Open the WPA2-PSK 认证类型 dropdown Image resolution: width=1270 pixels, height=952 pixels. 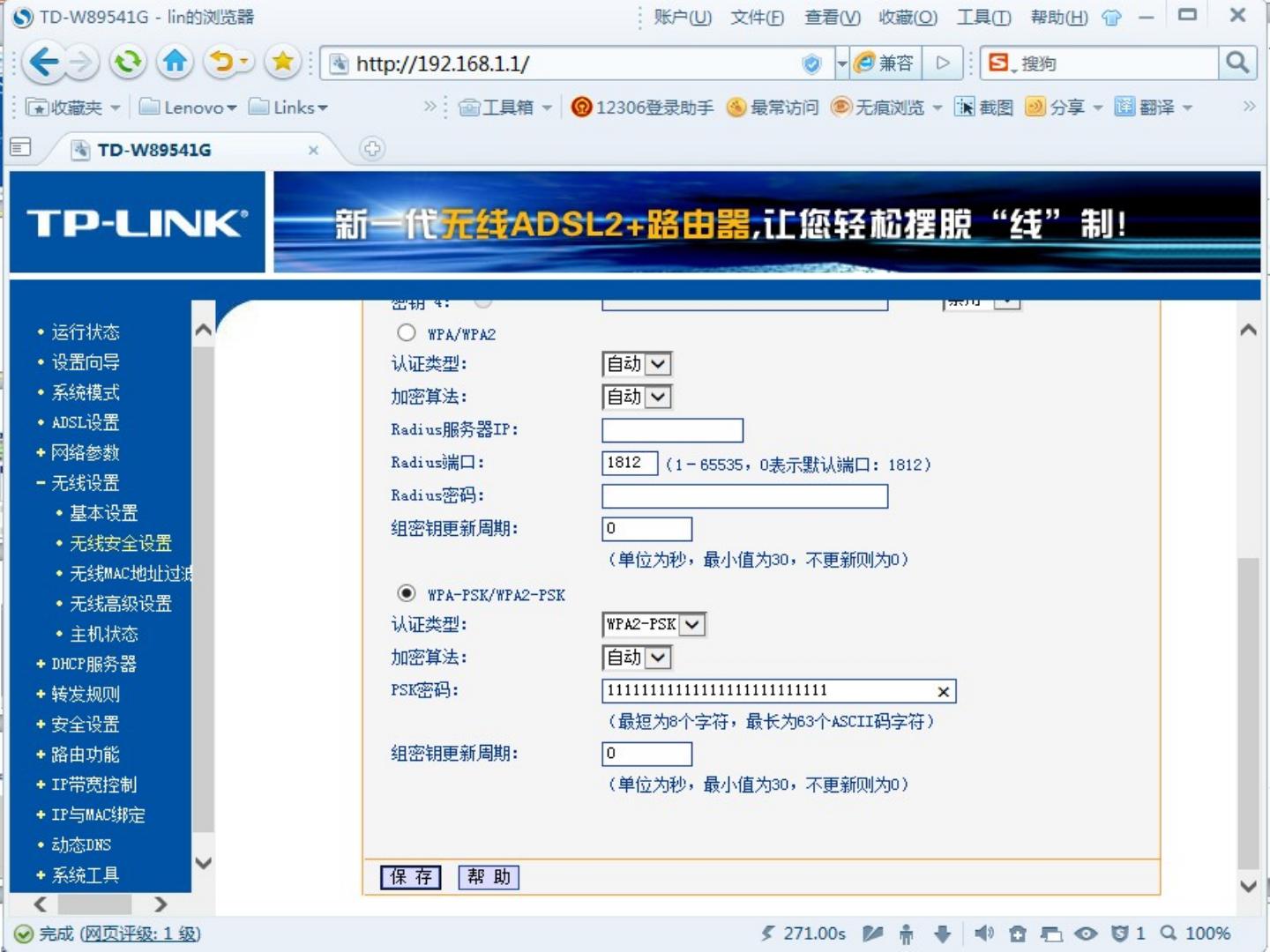(x=654, y=625)
